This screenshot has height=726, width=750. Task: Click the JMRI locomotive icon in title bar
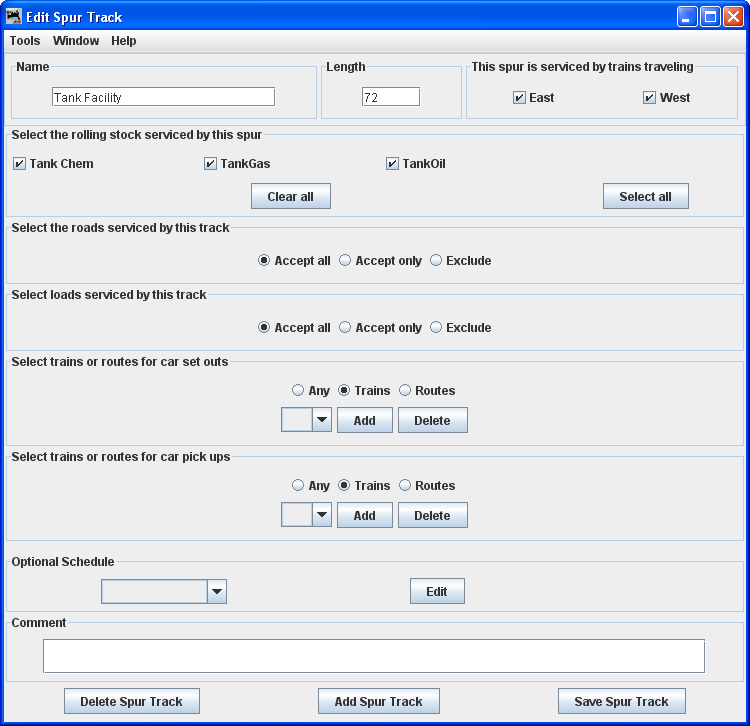coord(14,17)
